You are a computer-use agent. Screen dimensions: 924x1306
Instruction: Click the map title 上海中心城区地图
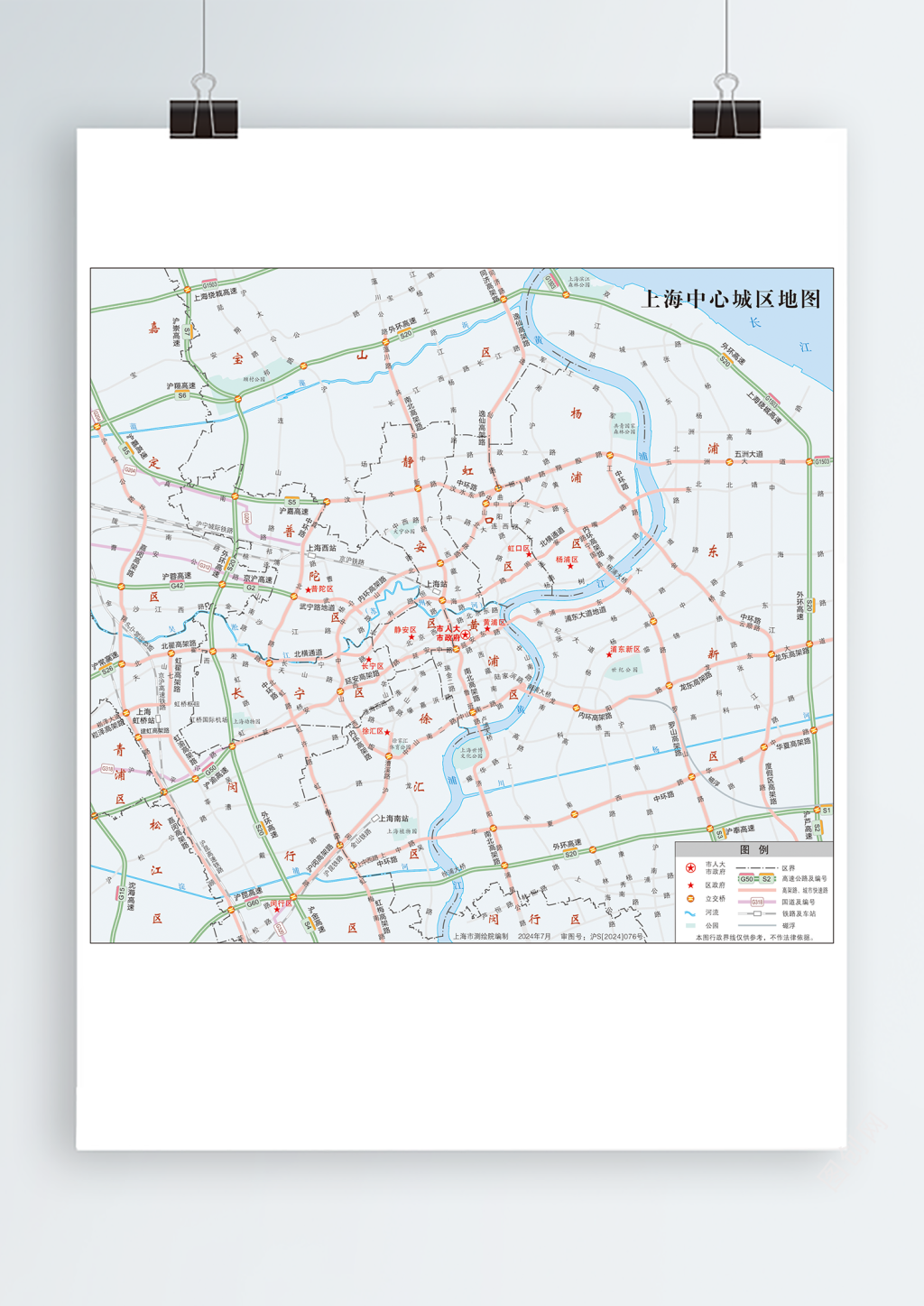(x=731, y=300)
